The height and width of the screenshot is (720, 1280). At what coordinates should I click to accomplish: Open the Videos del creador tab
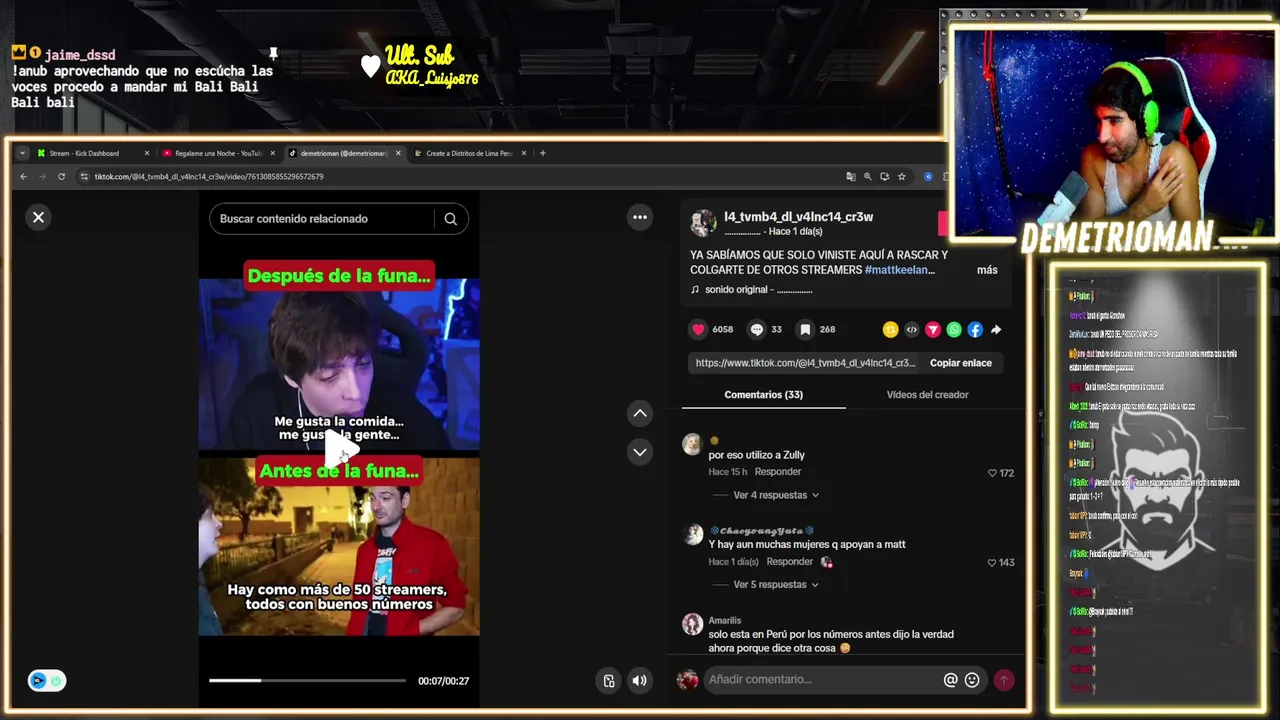pyautogui.click(x=927, y=395)
